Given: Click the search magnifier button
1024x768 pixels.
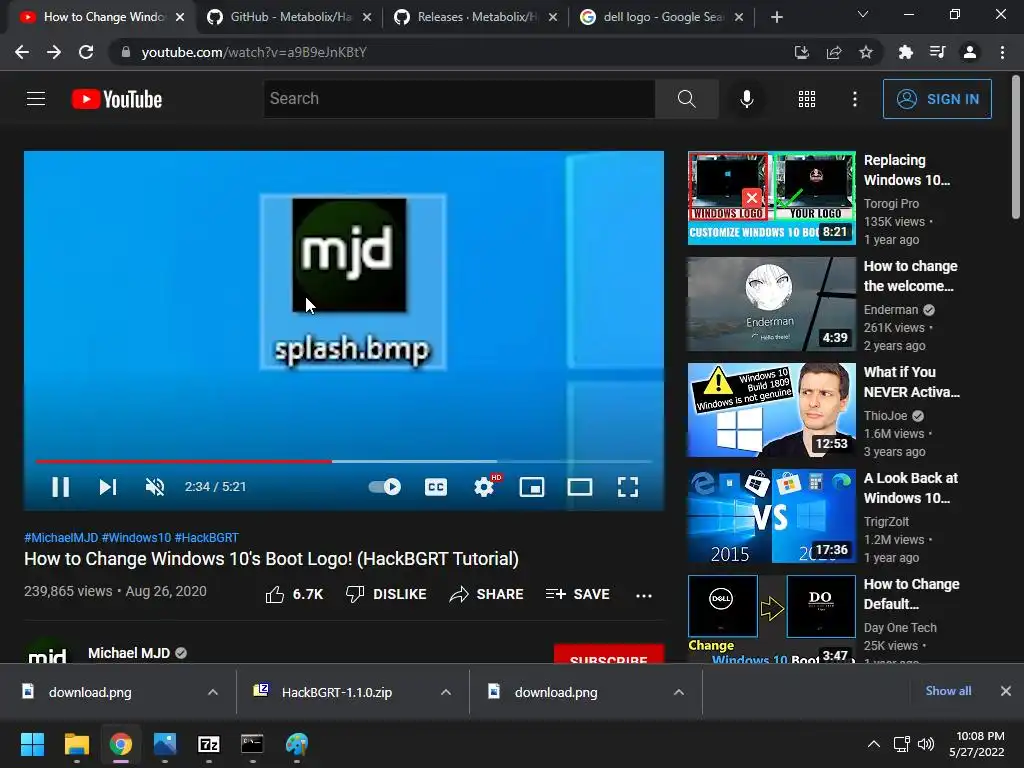Looking at the screenshot, I should [686, 99].
